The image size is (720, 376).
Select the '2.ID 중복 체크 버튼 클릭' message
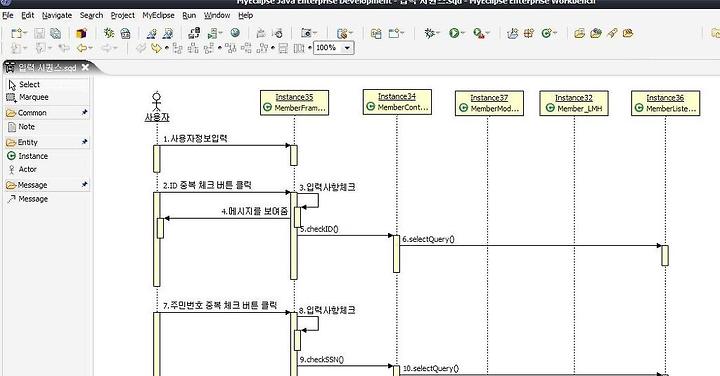(x=207, y=185)
